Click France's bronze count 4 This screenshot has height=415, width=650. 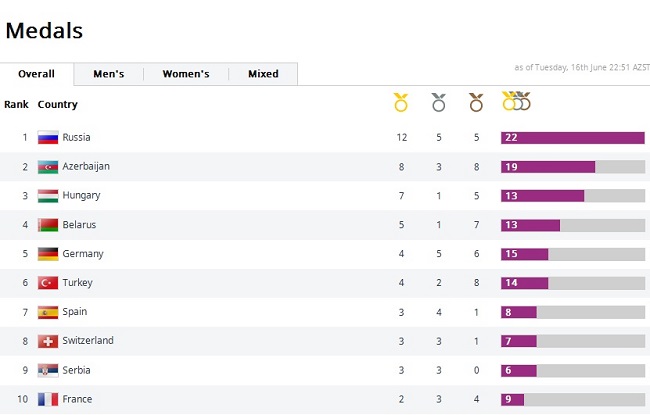(x=476, y=399)
